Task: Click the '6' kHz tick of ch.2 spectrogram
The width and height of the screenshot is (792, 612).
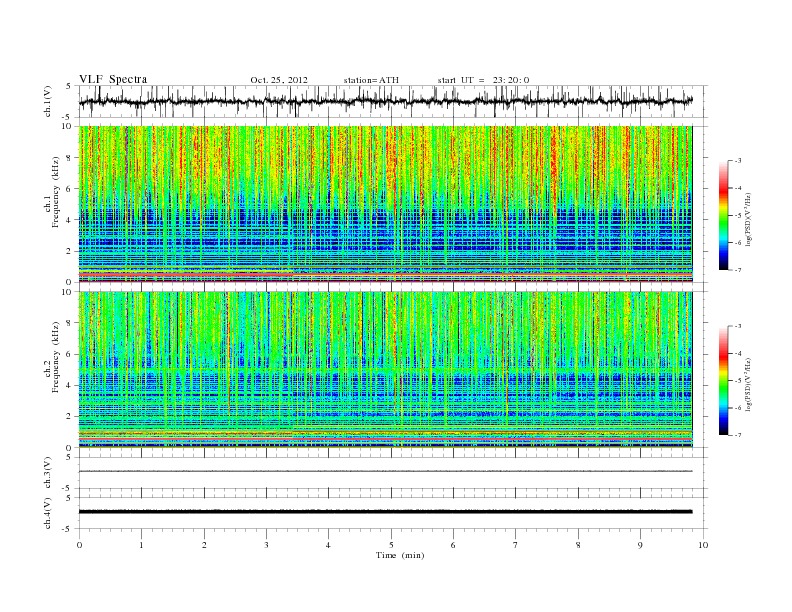Action: 69,354
